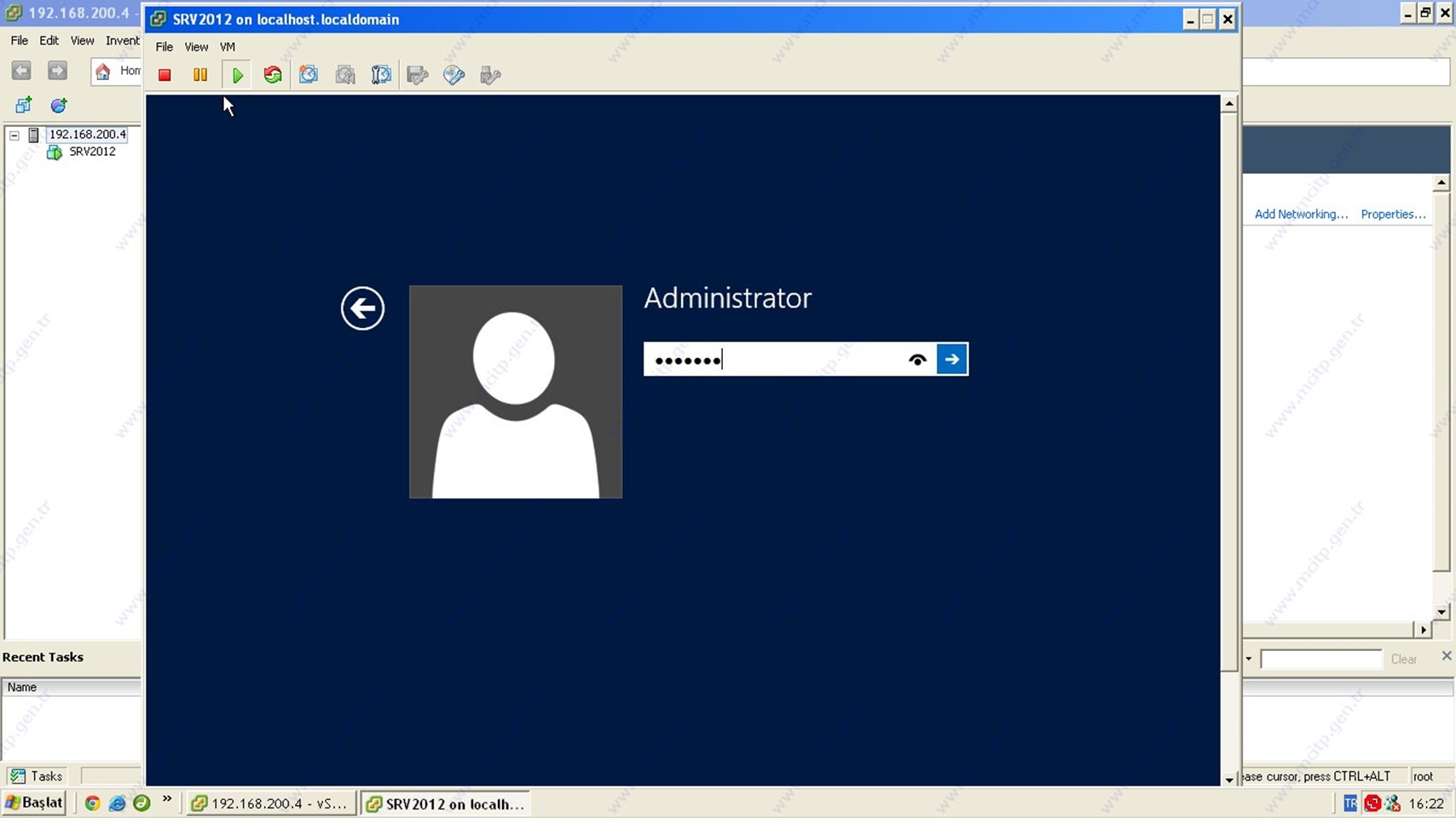Expand hidden quick launch icons chevron
The width and height of the screenshot is (1456, 818).
pyautogui.click(x=167, y=799)
